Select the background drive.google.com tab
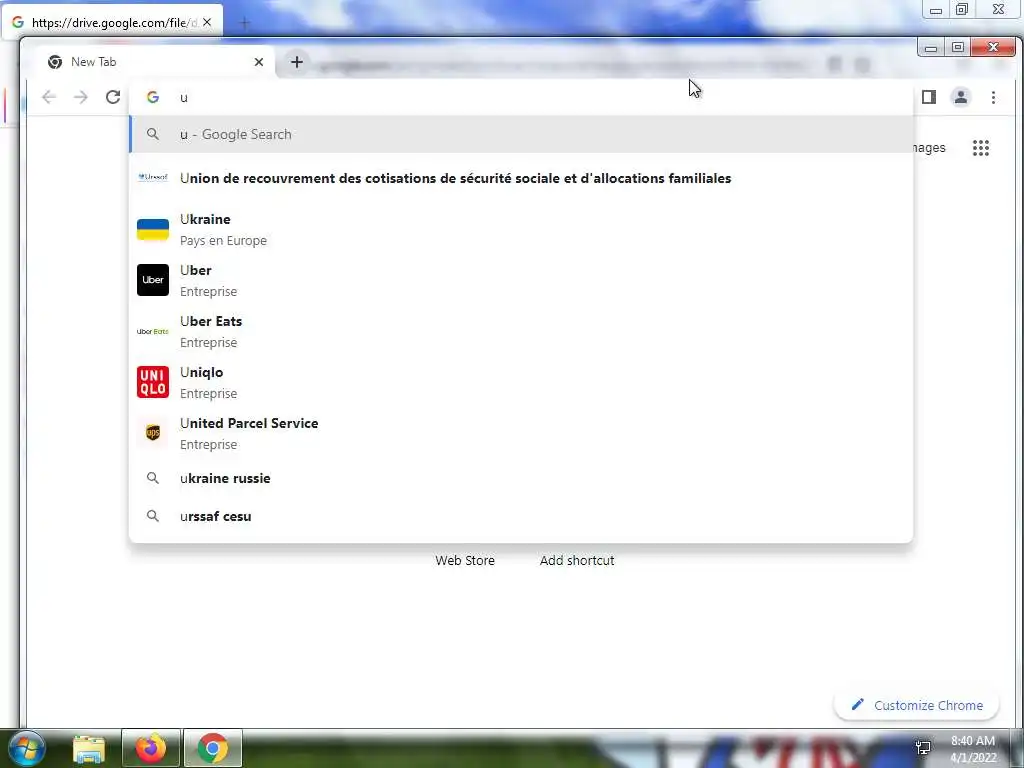 (112, 22)
